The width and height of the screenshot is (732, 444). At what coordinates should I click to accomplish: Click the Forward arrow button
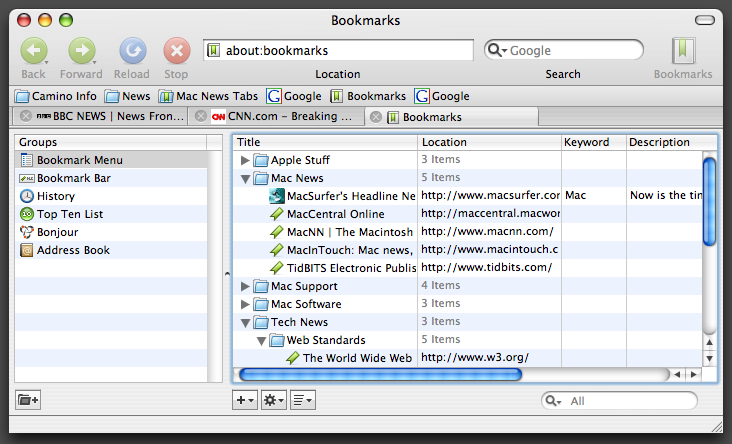(82, 50)
